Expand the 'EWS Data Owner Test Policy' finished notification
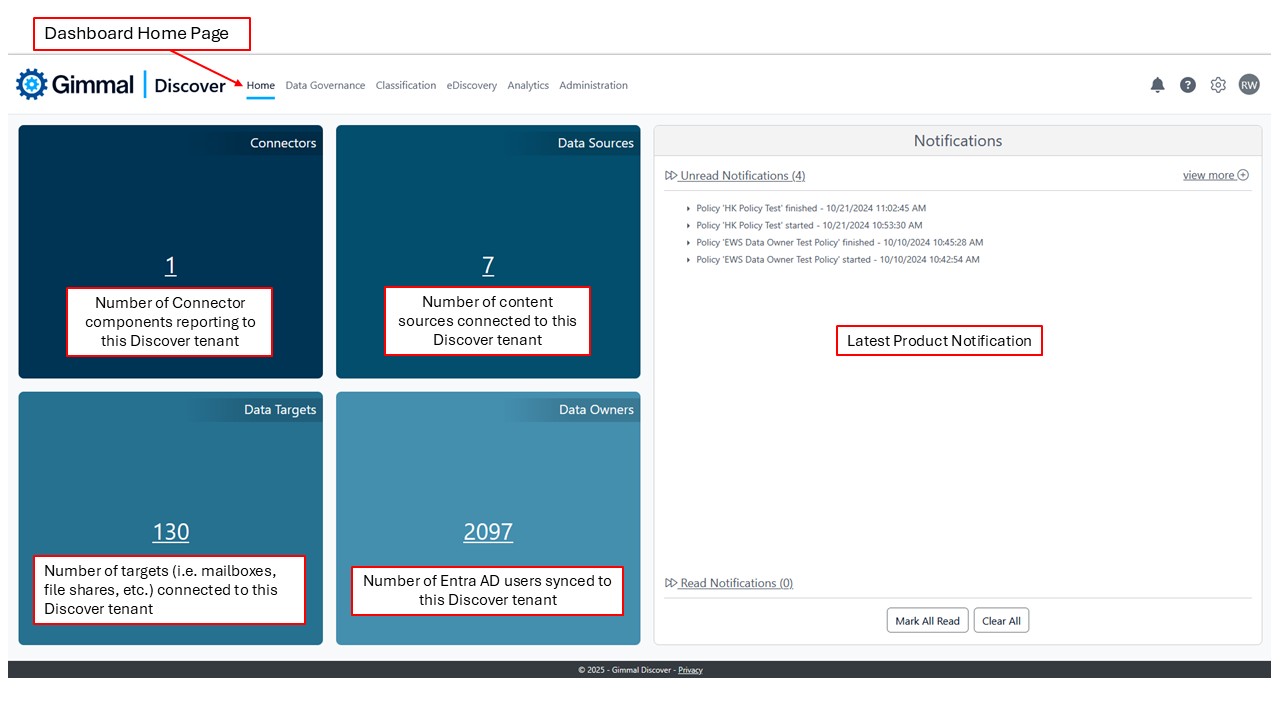 click(688, 242)
